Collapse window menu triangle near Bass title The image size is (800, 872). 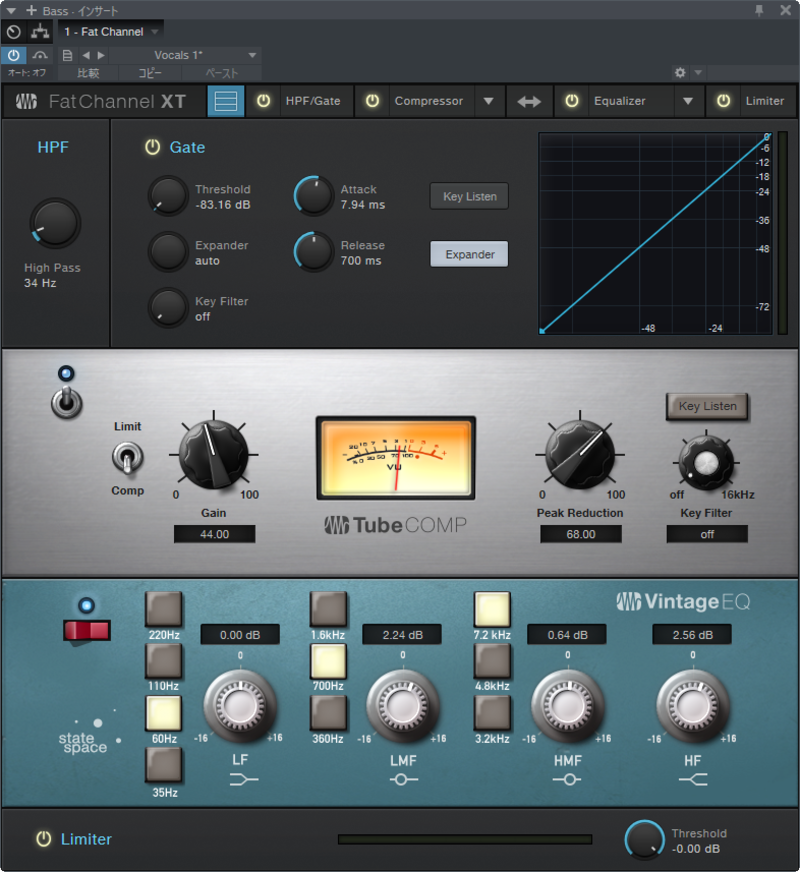[x=11, y=10]
